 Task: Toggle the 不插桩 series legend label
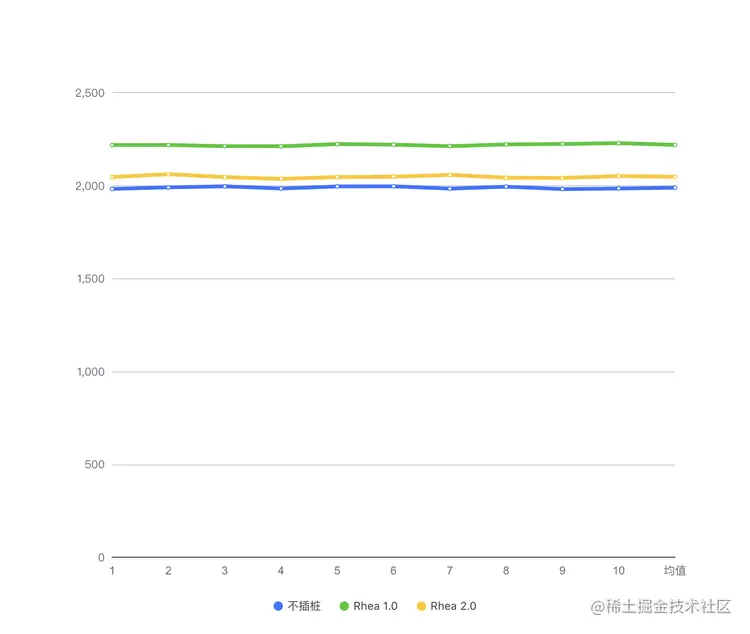click(303, 606)
